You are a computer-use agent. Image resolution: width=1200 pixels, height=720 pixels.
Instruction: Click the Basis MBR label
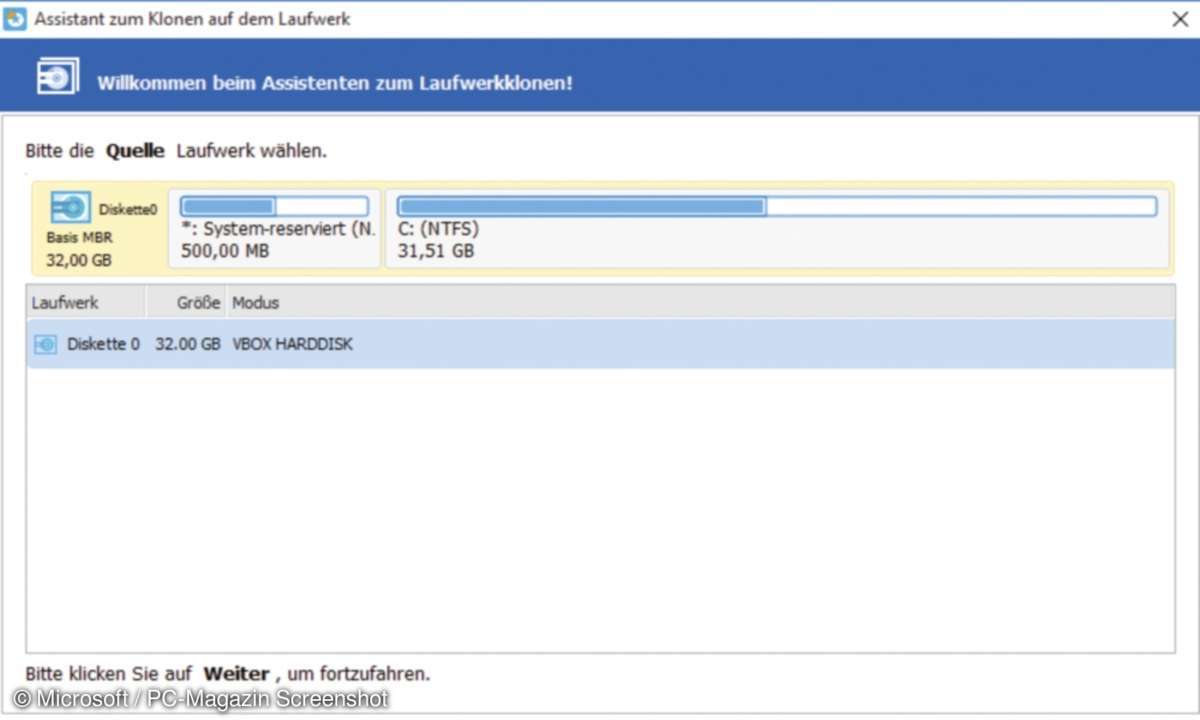pyautogui.click(x=79, y=238)
